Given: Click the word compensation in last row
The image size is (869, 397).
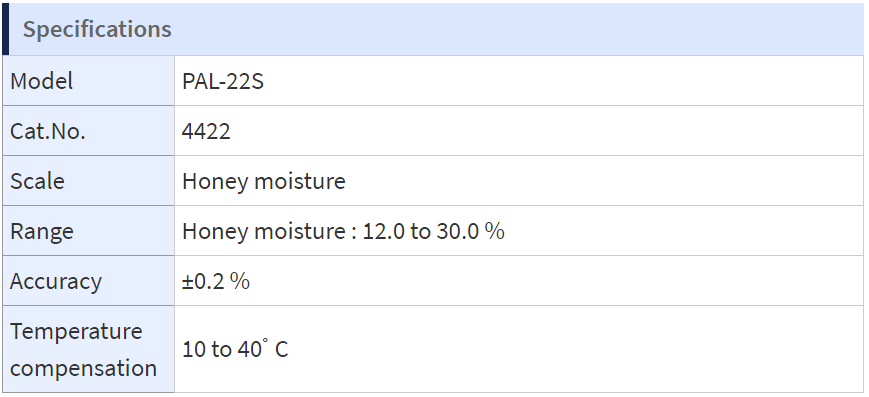Looking at the screenshot, I should [x=84, y=368].
